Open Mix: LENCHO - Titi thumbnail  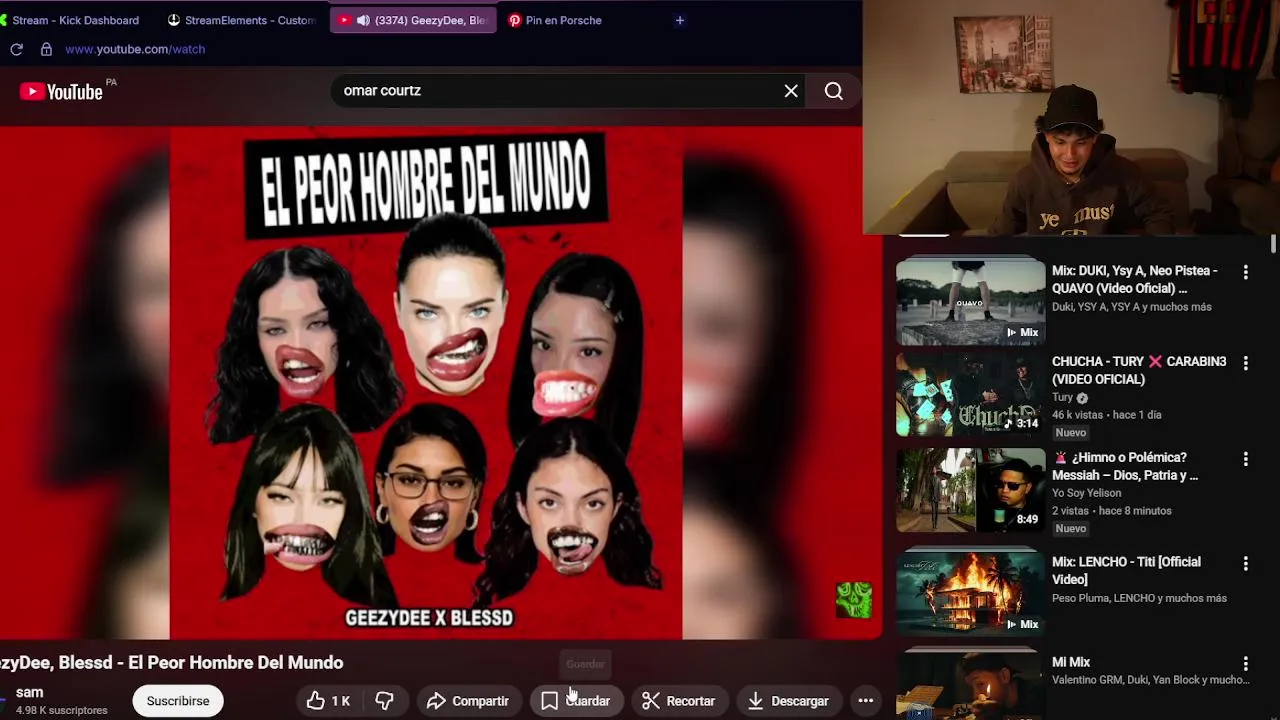click(970, 594)
